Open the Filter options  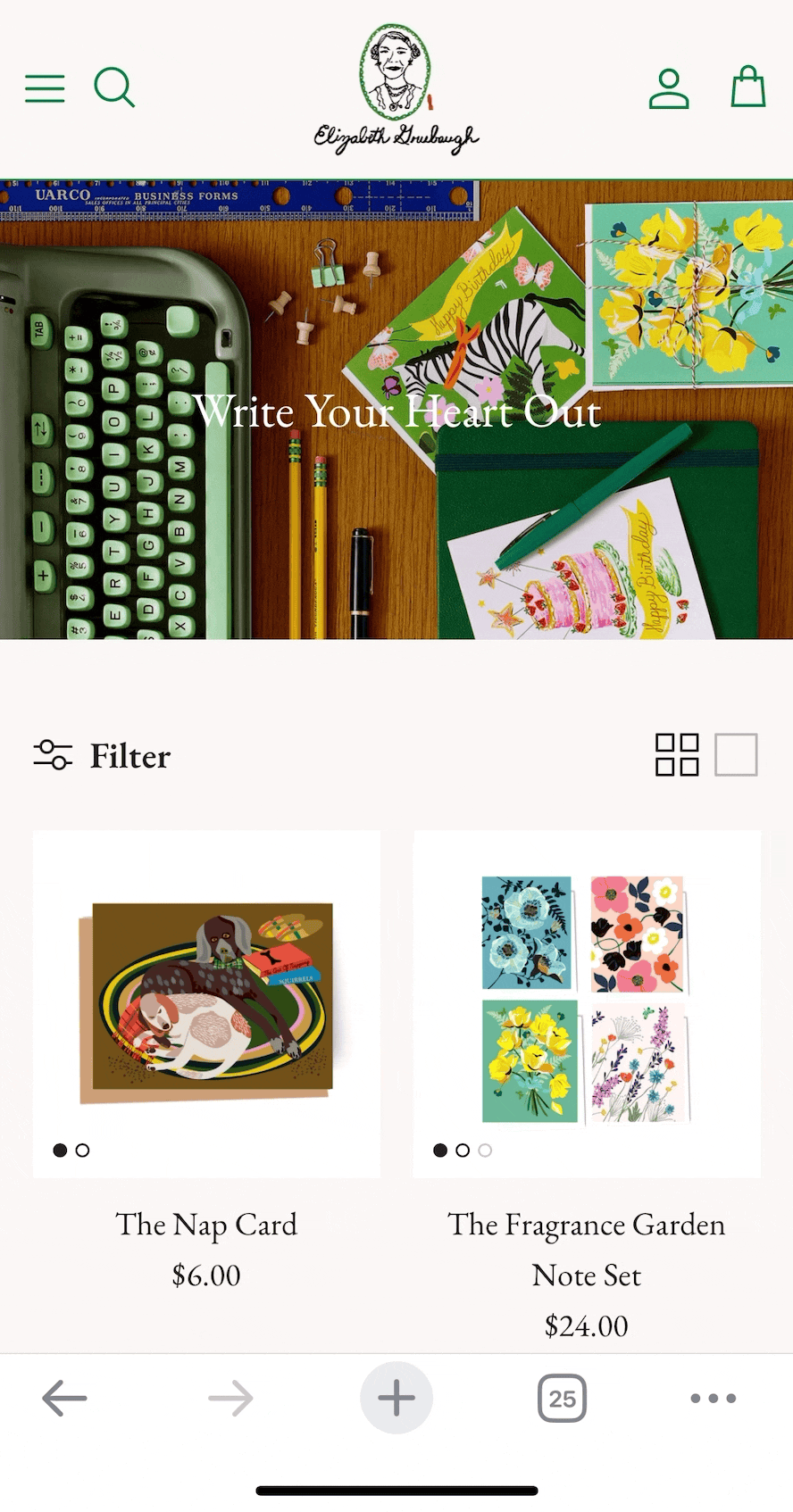pos(102,756)
